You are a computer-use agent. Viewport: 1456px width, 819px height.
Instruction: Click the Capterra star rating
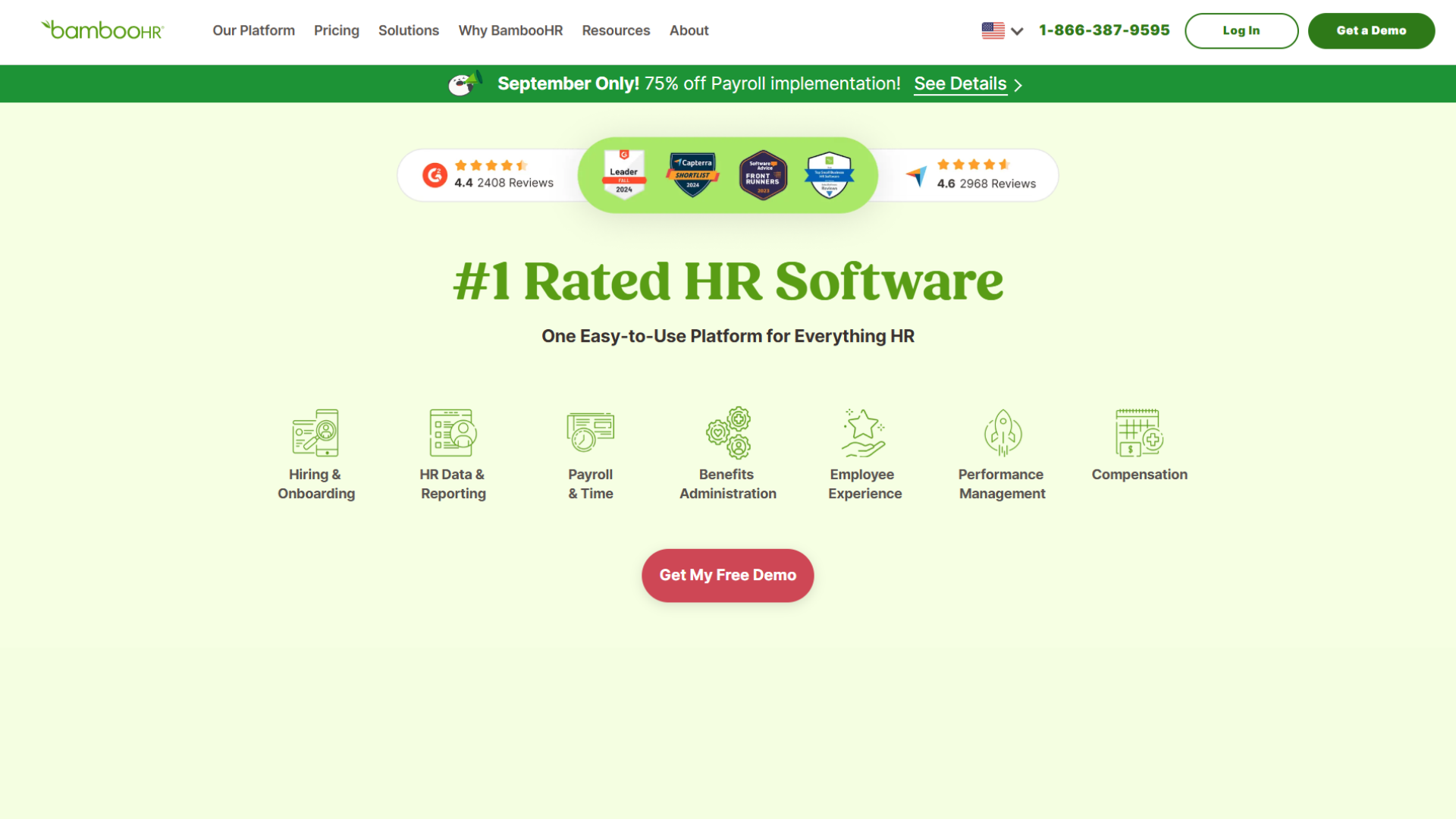pos(974,165)
